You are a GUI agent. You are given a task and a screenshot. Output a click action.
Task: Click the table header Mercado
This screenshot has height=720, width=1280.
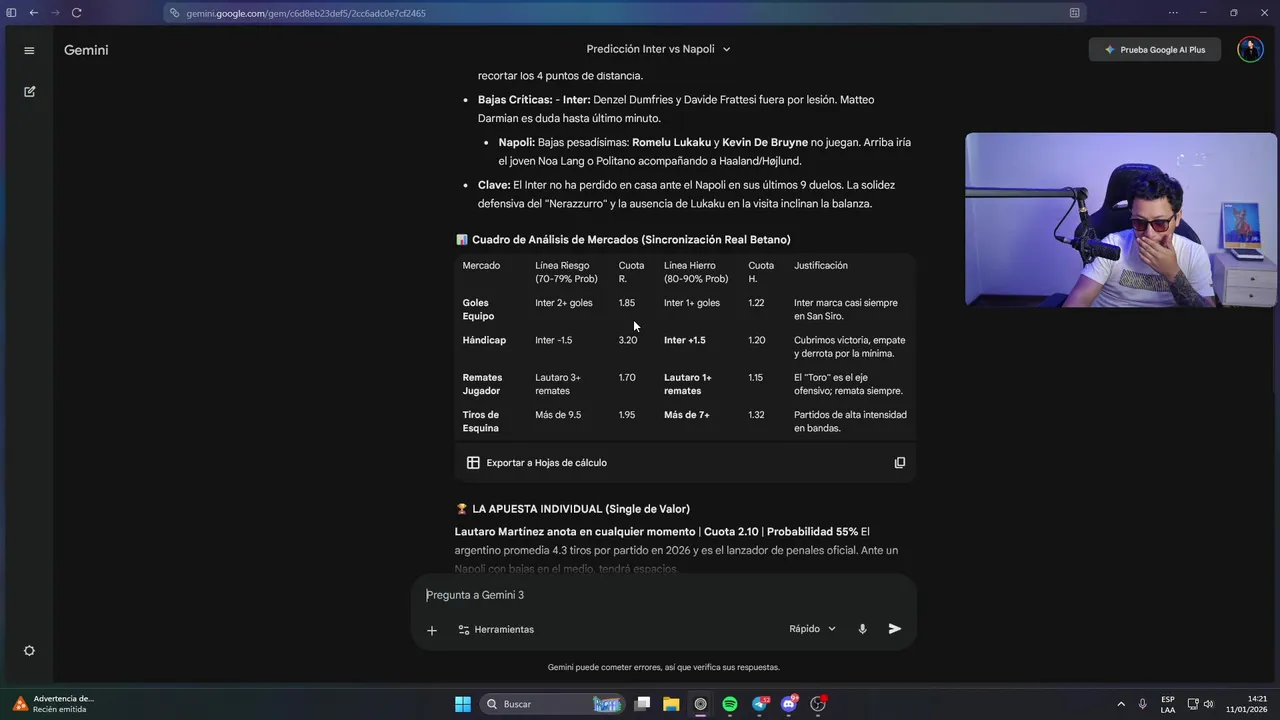click(481, 266)
